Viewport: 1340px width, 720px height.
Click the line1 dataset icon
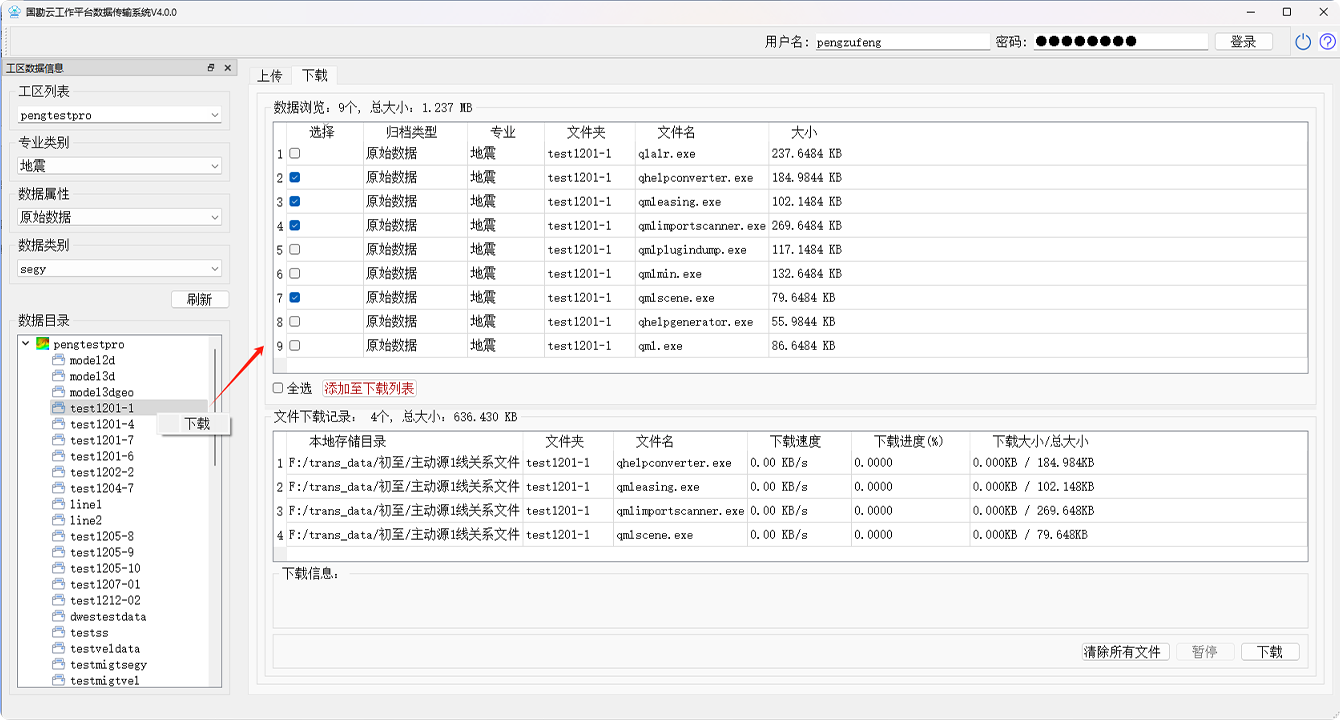coord(58,504)
